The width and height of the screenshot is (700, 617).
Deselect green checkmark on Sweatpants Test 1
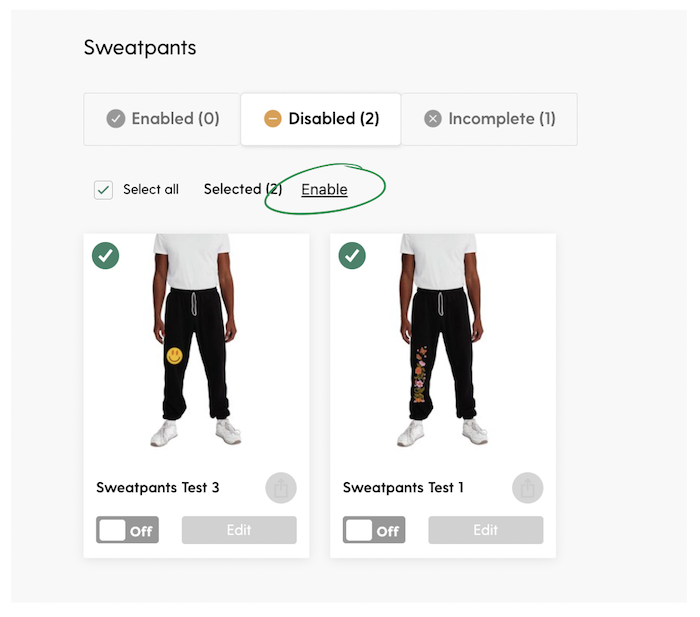352,256
